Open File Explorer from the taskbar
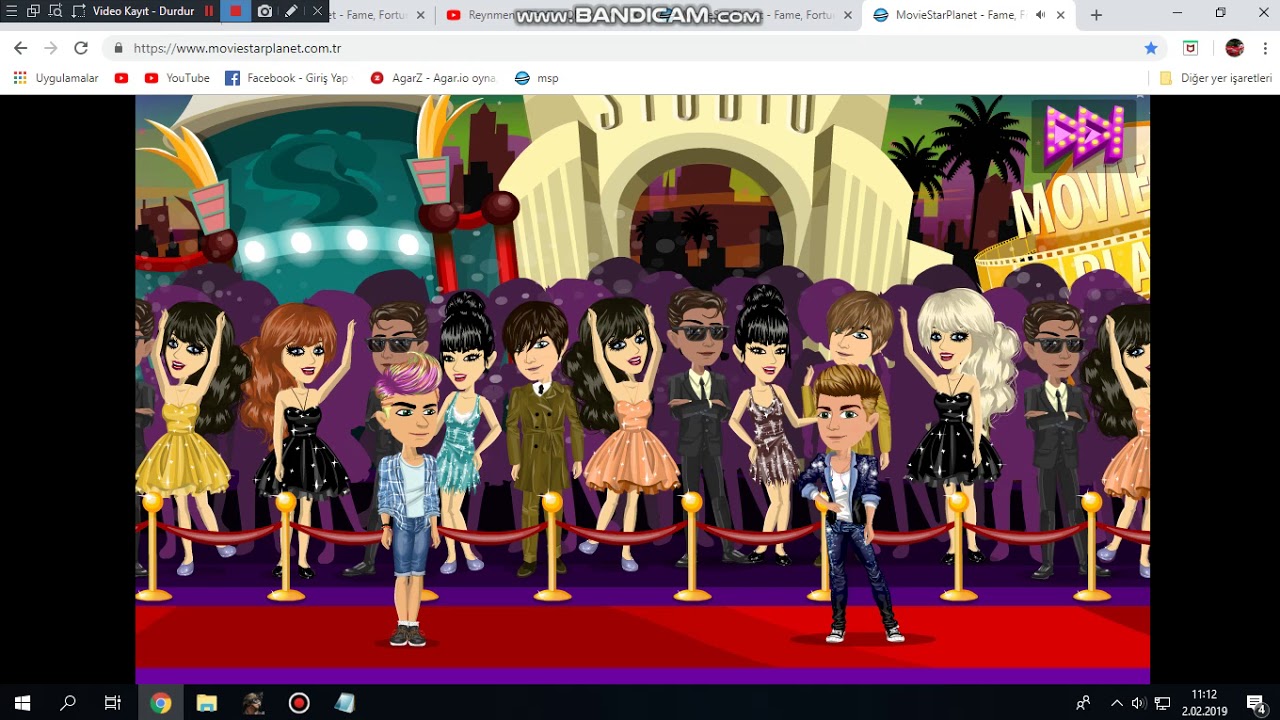 [207, 703]
